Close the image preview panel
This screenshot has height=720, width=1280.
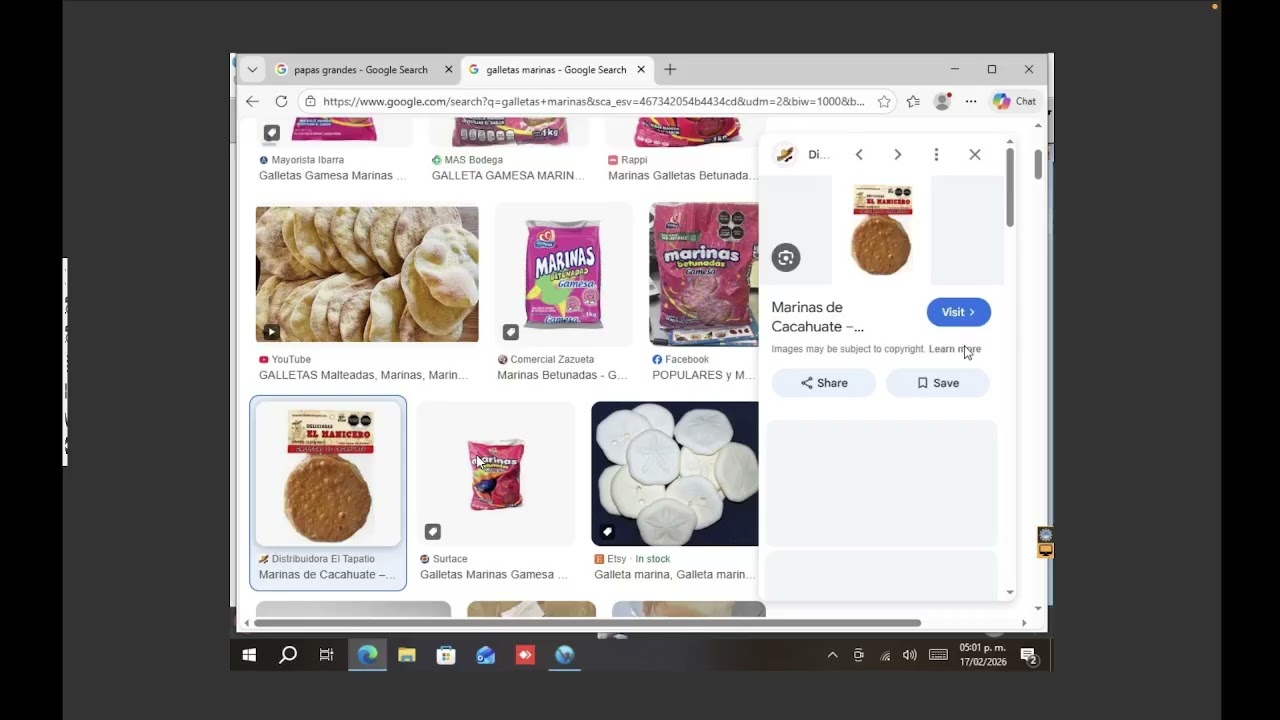[x=975, y=154]
